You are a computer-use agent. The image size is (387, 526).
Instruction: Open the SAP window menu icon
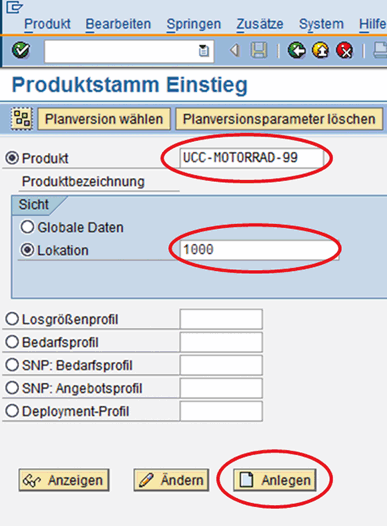[14, 7]
